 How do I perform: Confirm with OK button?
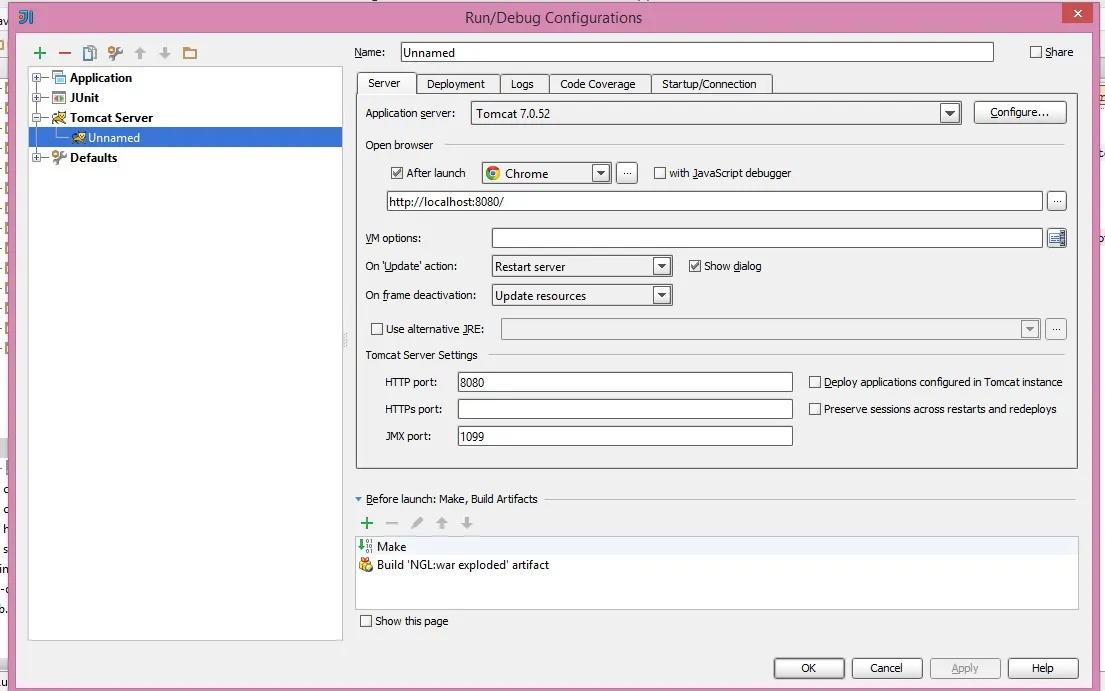(809, 668)
